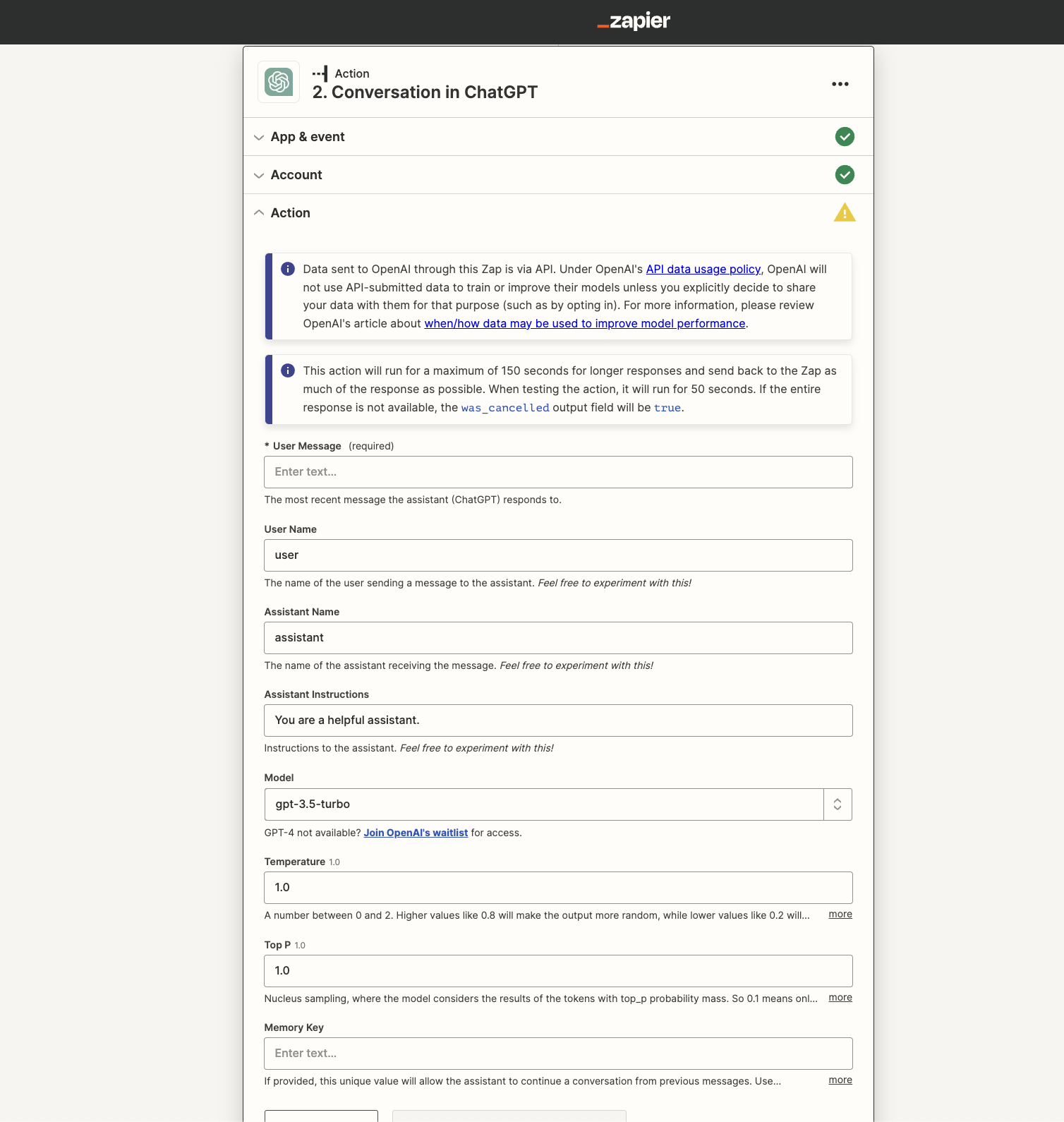This screenshot has width=1064, height=1122.
Task: Click the User Message (required) label
Action: pyautogui.click(x=329, y=446)
